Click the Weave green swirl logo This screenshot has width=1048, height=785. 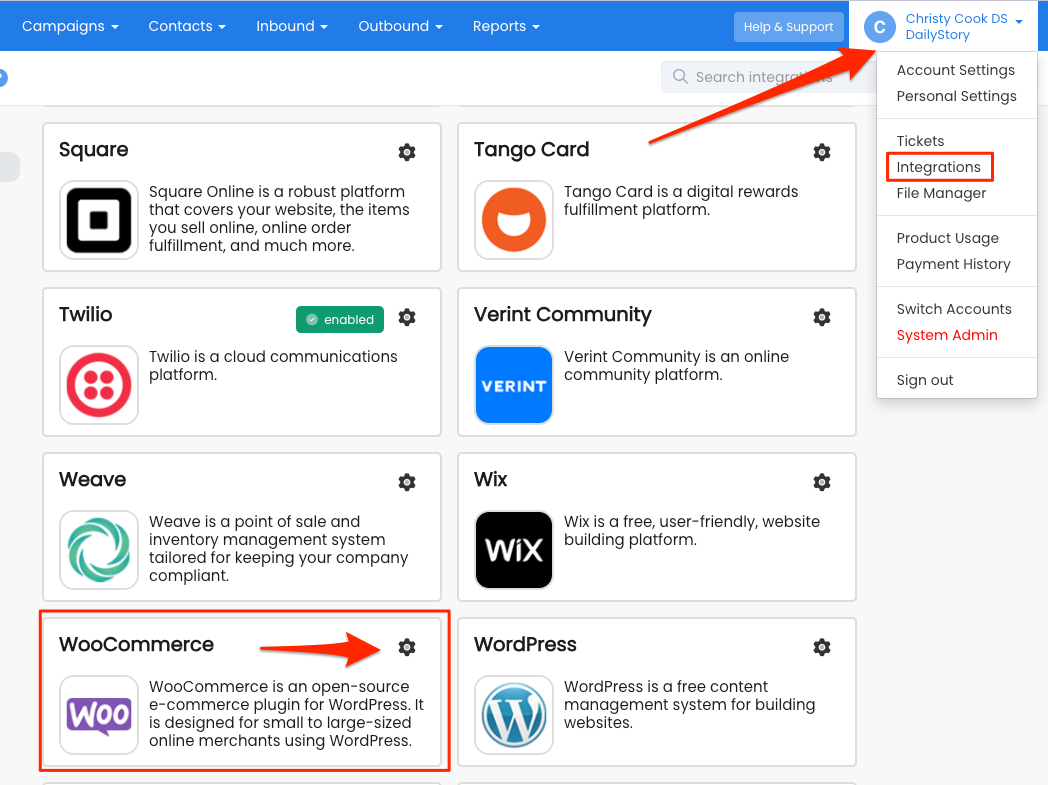pos(99,550)
